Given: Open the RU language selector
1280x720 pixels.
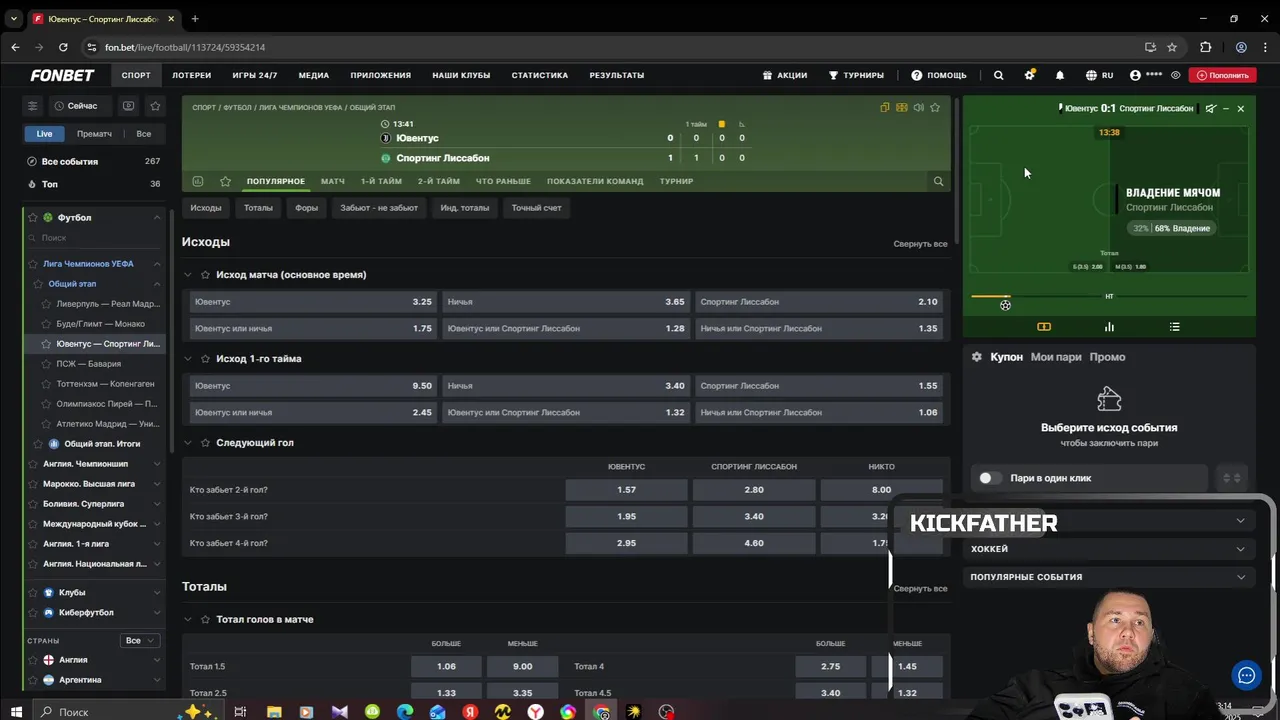Looking at the screenshot, I should [x=1100, y=75].
